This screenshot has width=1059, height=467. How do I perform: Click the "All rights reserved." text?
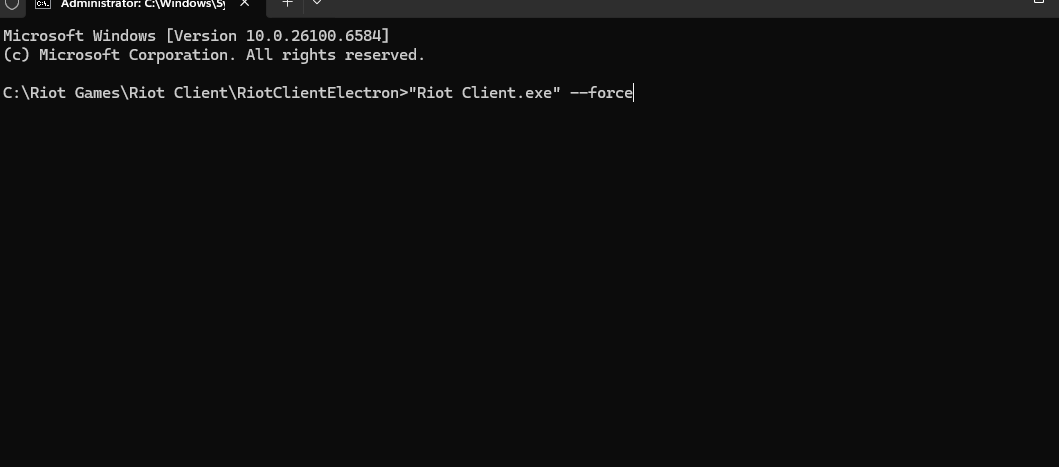(x=336, y=55)
